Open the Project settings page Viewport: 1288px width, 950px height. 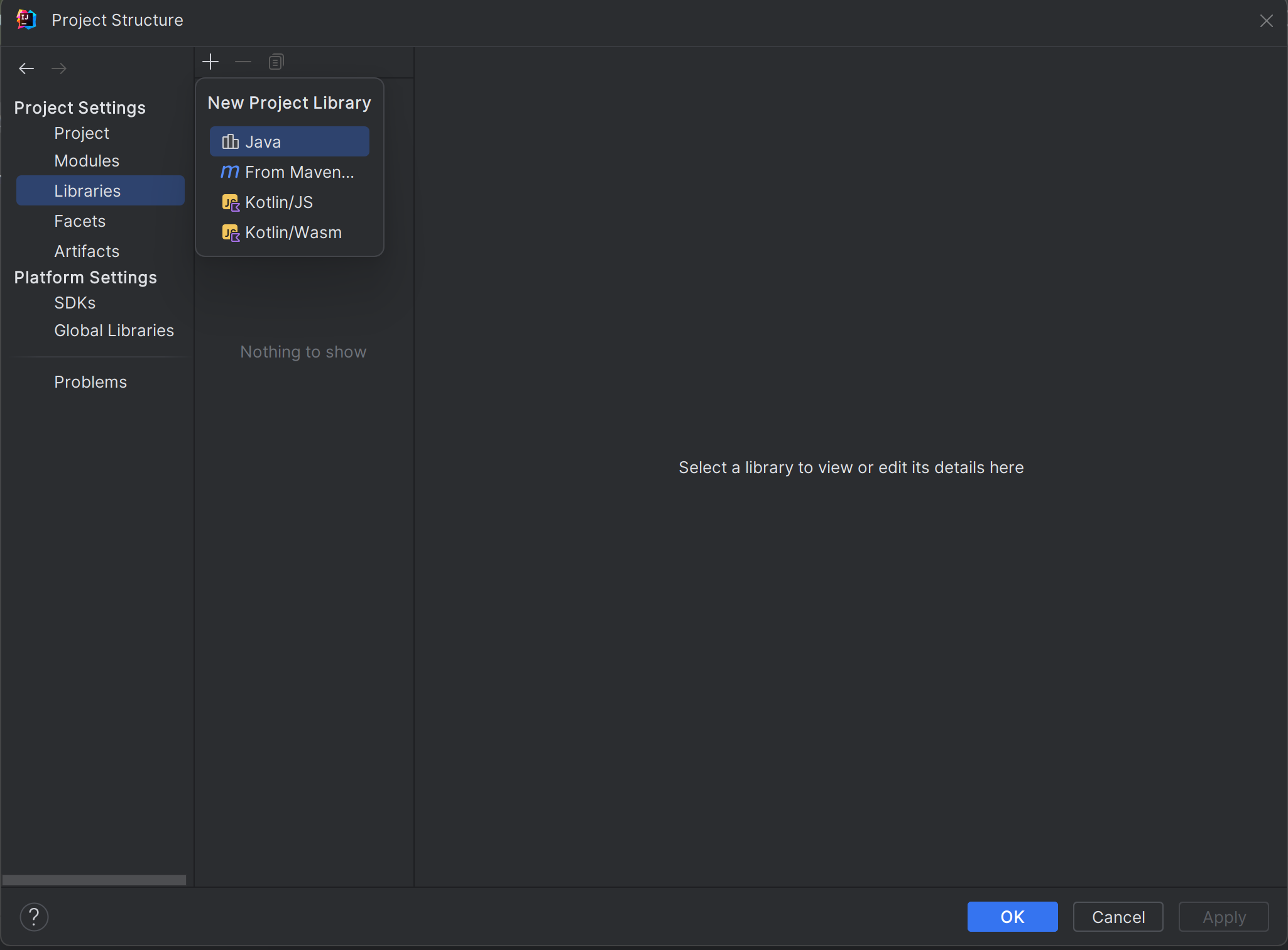[82, 133]
